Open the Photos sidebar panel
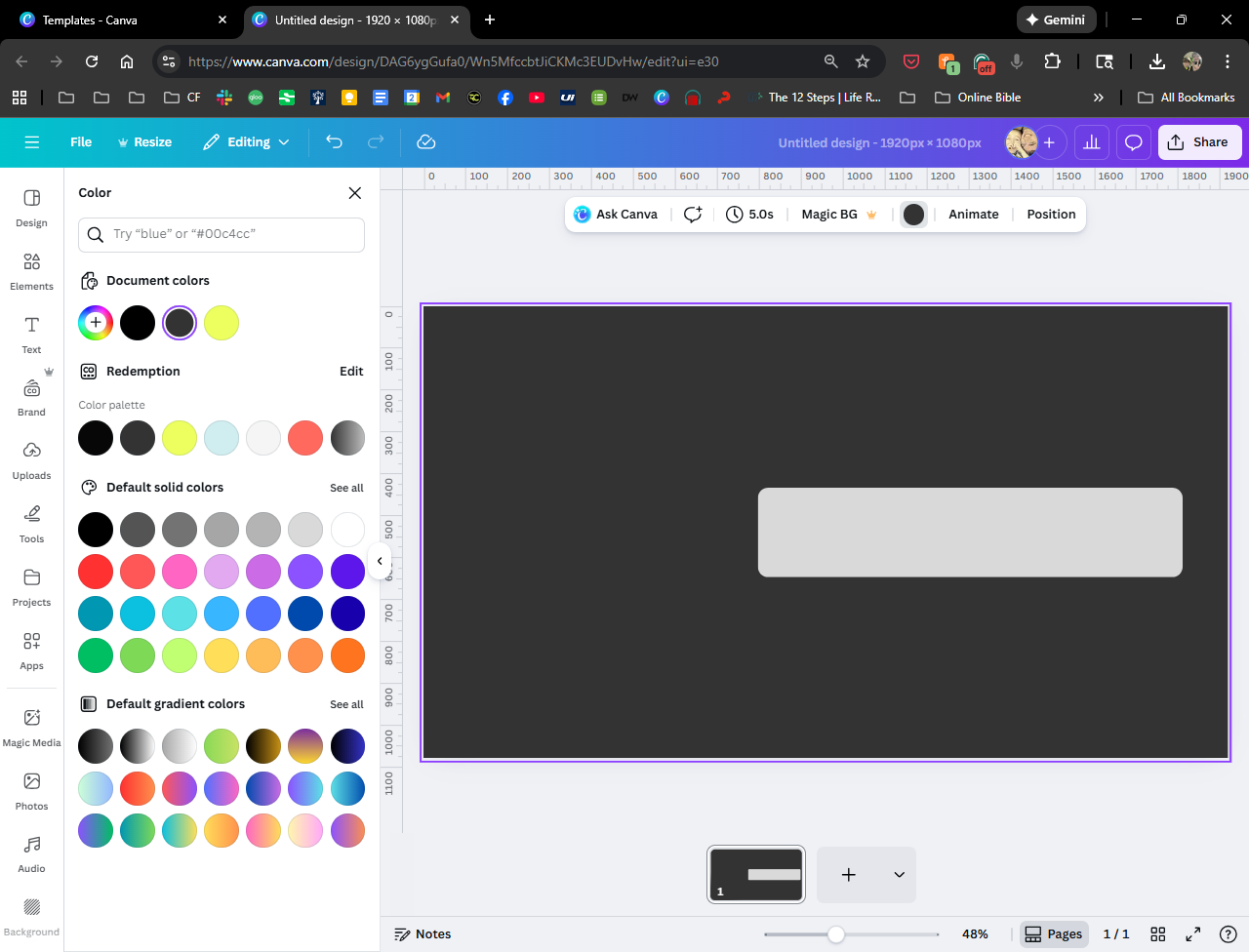Viewport: 1249px width, 952px height. [x=31, y=791]
